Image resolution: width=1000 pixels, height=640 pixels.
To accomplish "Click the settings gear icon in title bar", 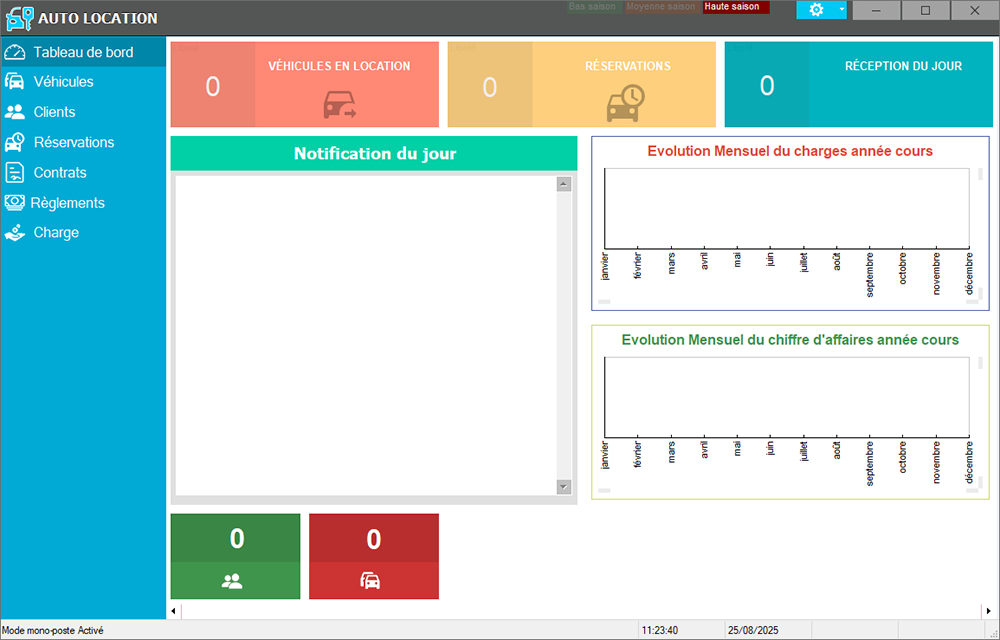I will [x=816, y=10].
